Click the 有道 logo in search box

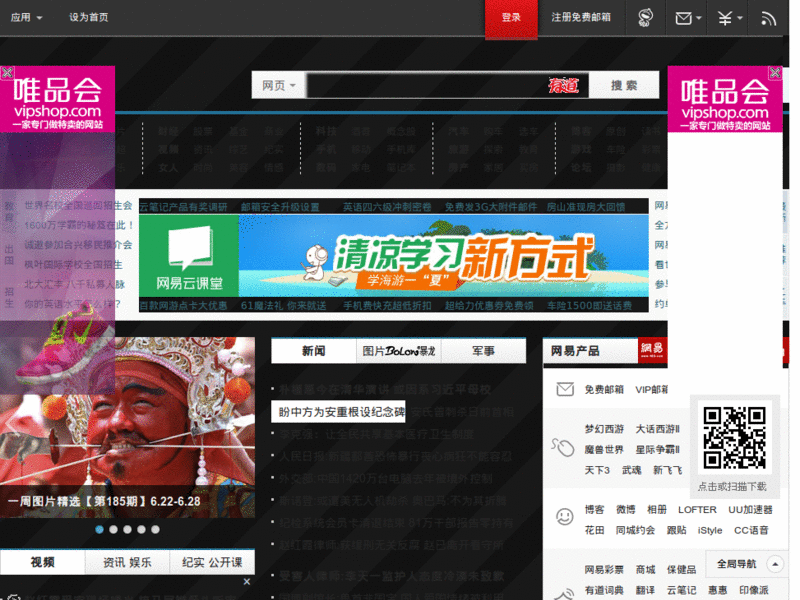point(564,85)
